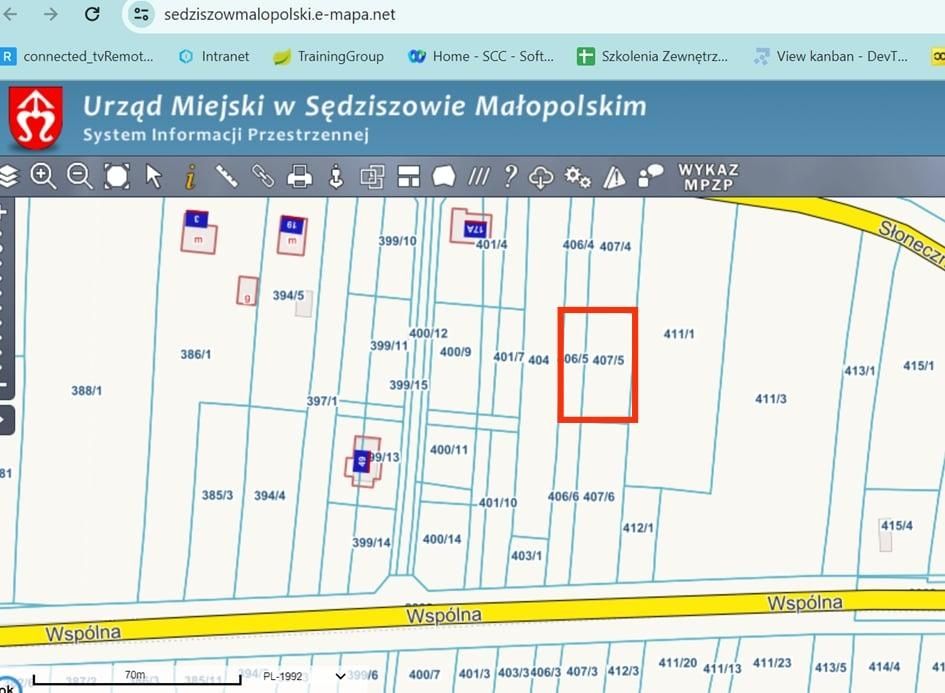The width and height of the screenshot is (945, 693).
Task: Open the speech bubble comment tool
Action: [x=443, y=177]
